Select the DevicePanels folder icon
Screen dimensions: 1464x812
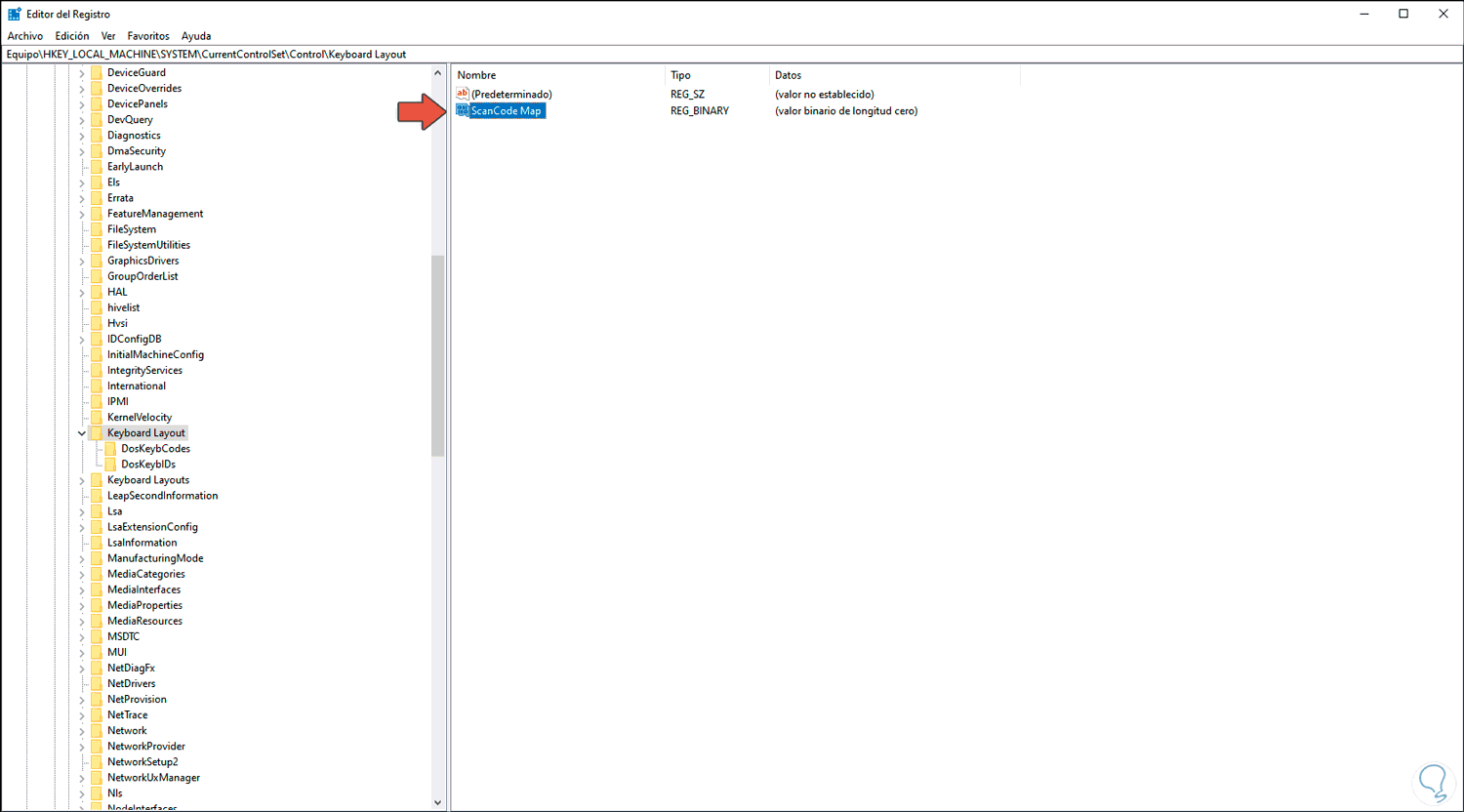point(97,103)
